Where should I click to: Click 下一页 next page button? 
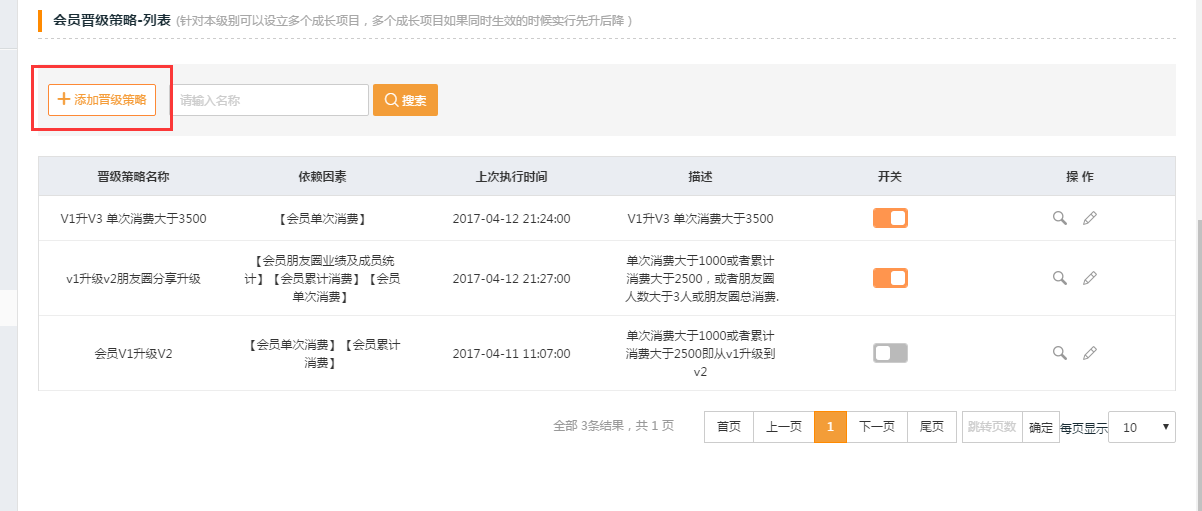tap(877, 427)
